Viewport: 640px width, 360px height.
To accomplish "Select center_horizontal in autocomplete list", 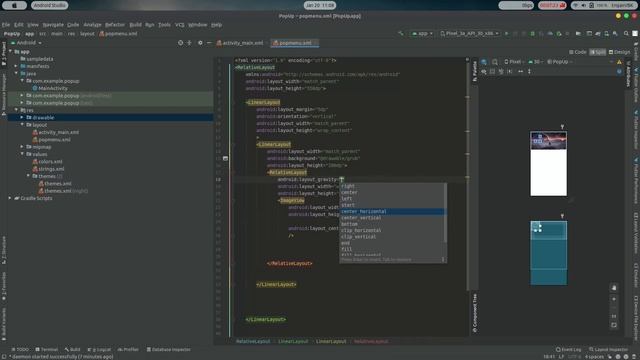I will click(x=393, y=211).
